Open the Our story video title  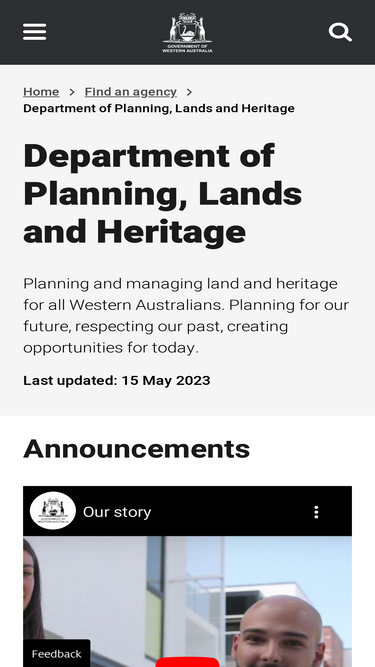[x=117, y=512]
